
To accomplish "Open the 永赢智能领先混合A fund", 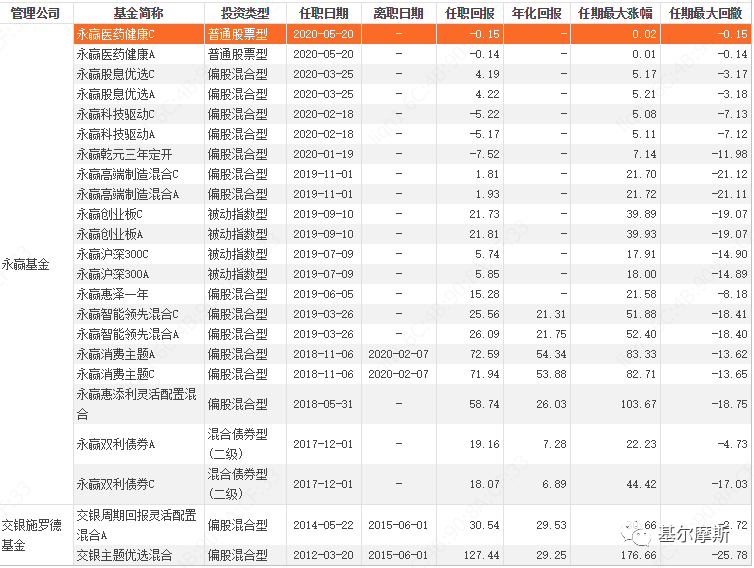I will [128, 334].
